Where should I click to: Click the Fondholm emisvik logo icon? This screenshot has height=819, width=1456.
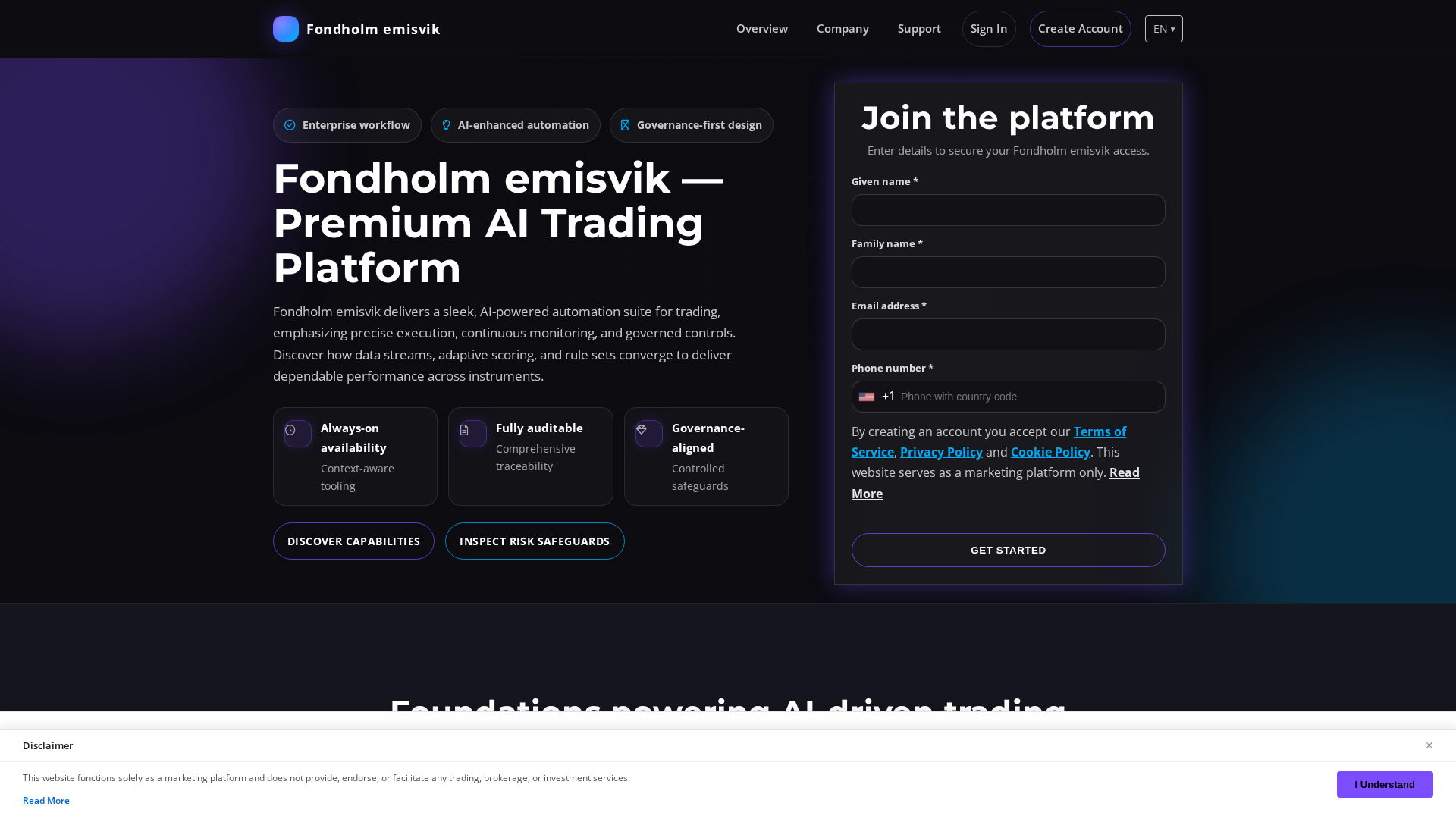click(x=286, y=29)
